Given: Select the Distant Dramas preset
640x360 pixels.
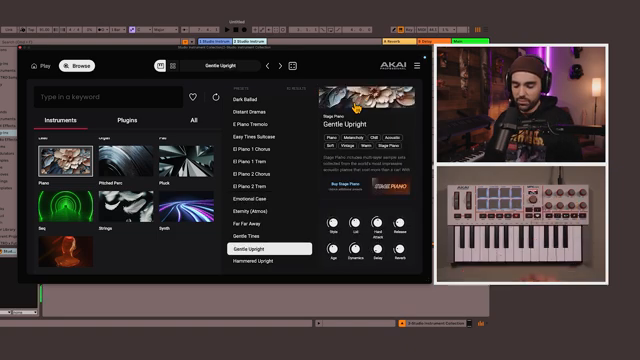Looking at the screenshot, I should point(249,112).
